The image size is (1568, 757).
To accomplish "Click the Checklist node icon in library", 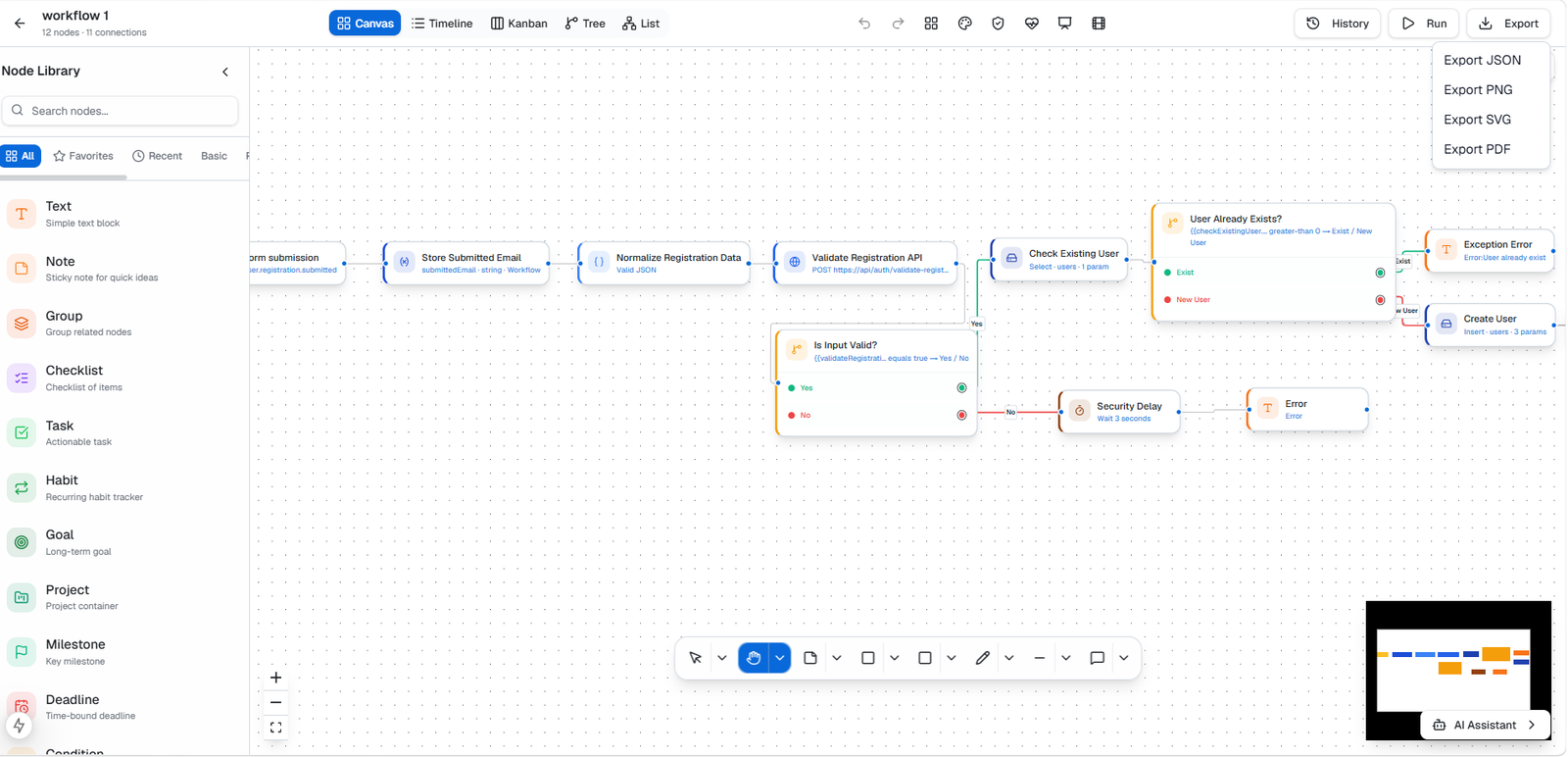I will click(x=22, y=378).
